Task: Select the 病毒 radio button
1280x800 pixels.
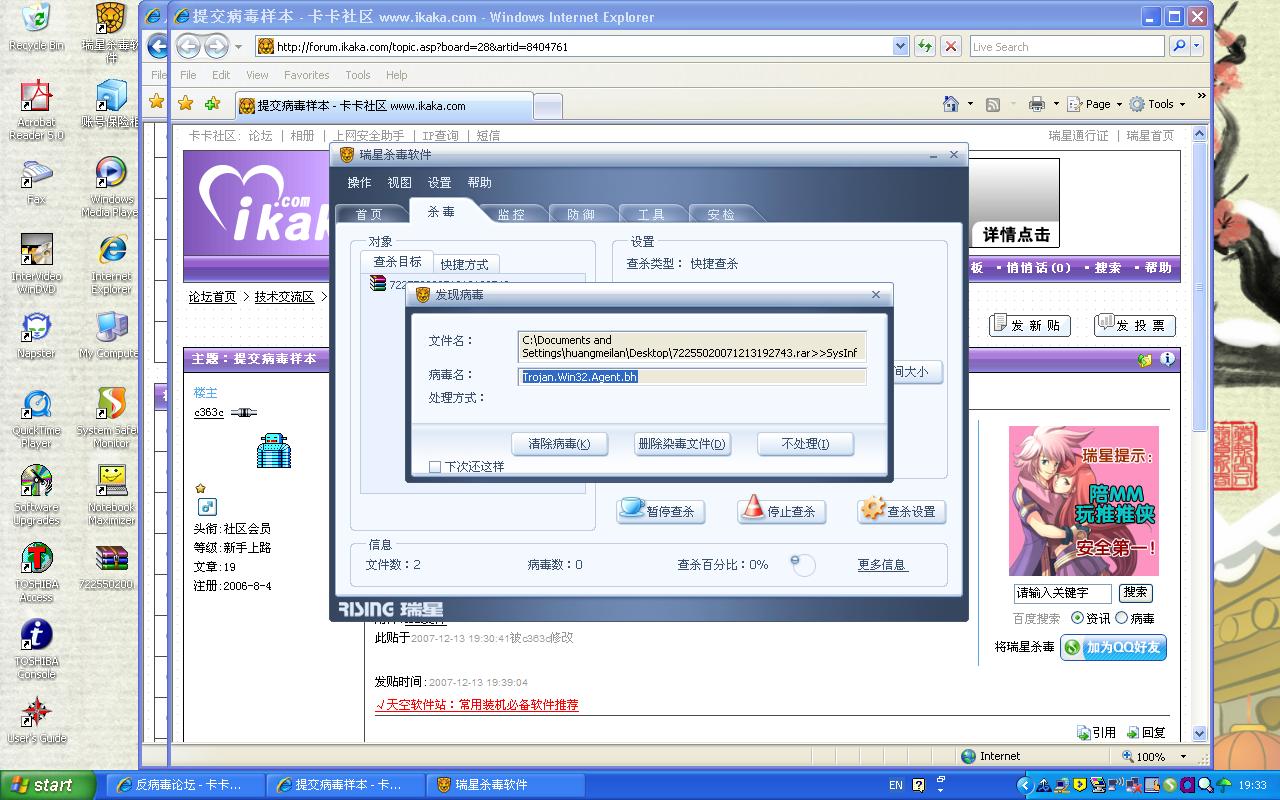Action: click(x=1121, y=618)
